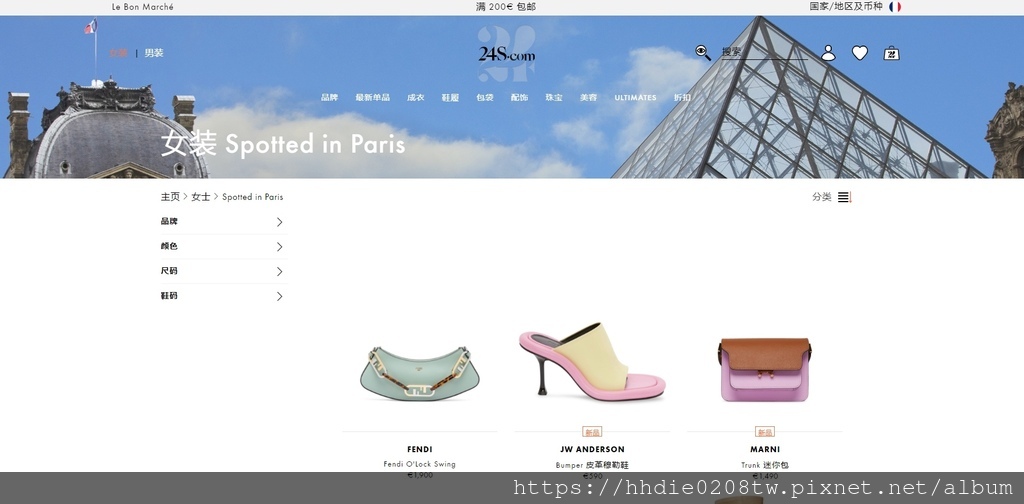The width and height of the screenshot is (1024, 504).
Task: Open 国家/地区及币种 selector
Action: pos(846,7)
